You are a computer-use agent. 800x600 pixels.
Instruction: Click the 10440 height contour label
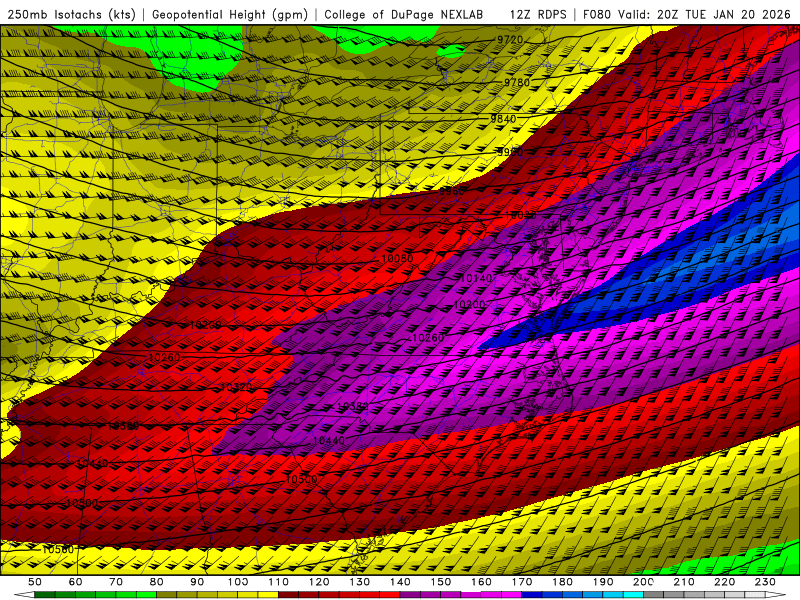pyautogui.click(x=328, y=441)
